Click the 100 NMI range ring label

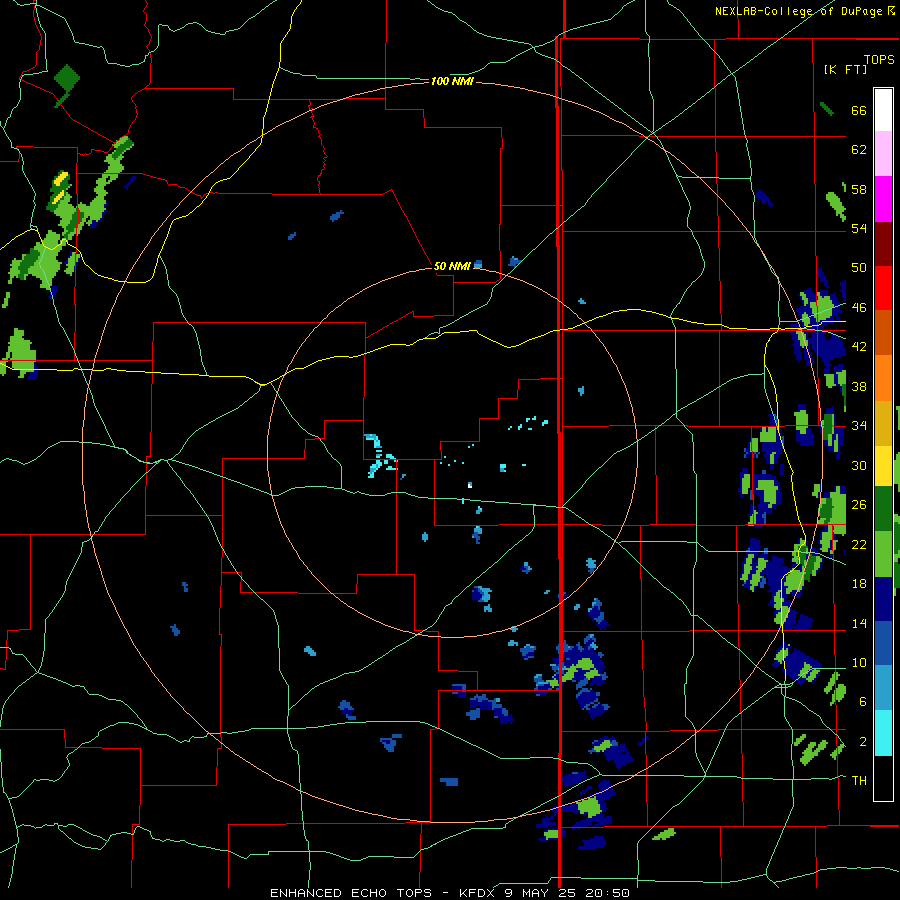point(452,82)
